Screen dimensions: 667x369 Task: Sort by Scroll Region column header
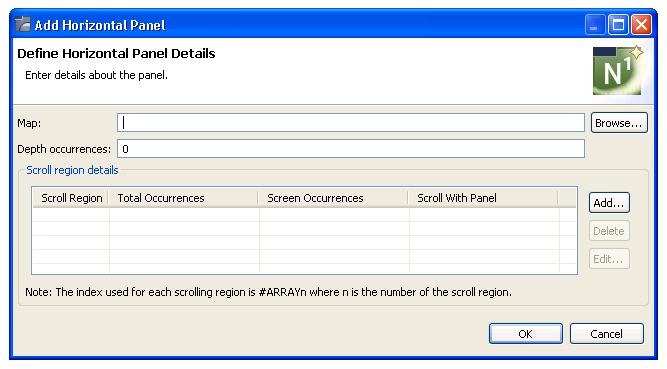pos(71,198)
